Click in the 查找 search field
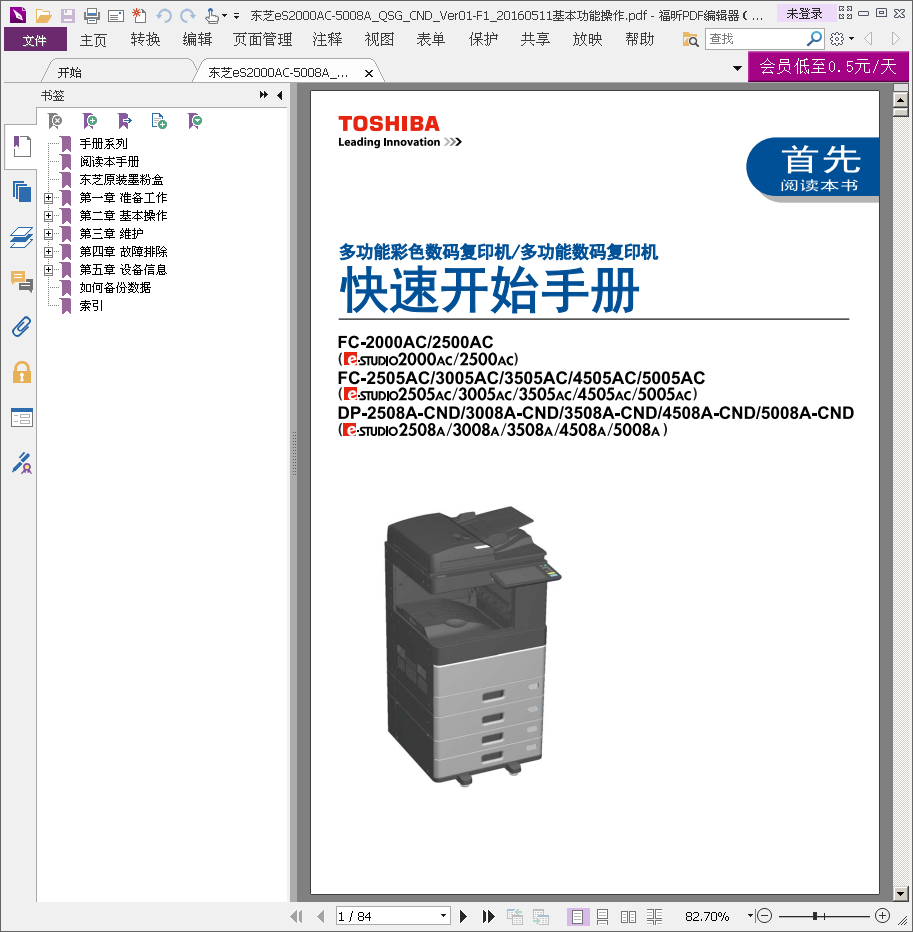 (755, 39)
